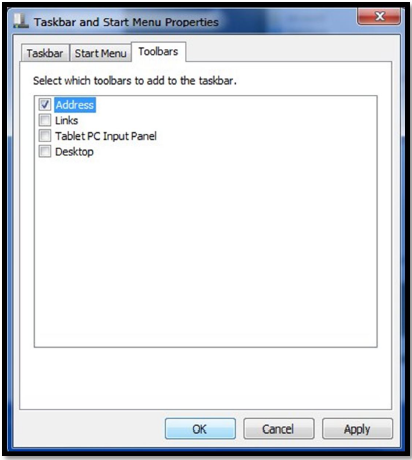Select the Tablet PC Input Panel label

pos(106,136)
